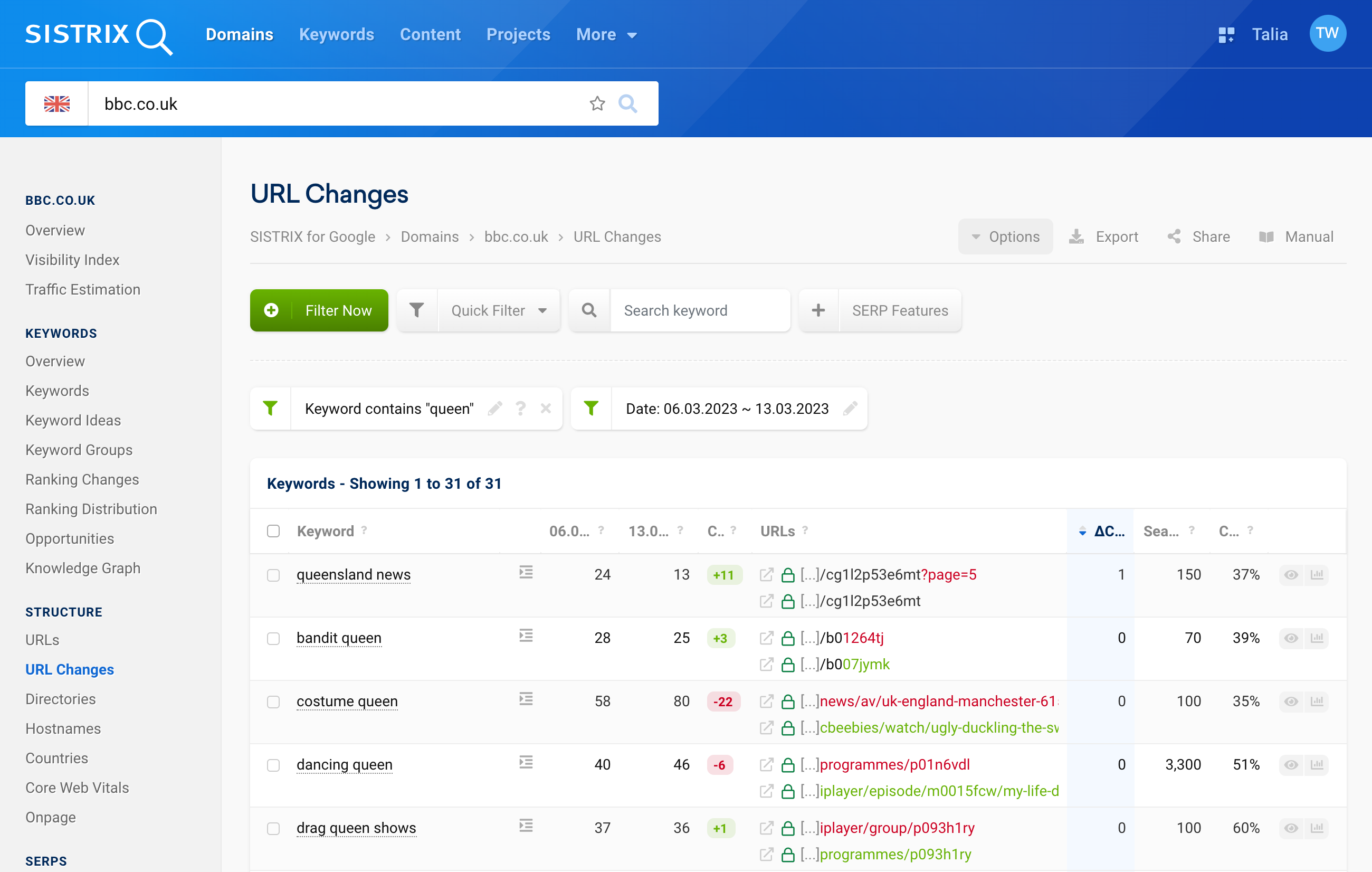
Task: Click the Export button
Action: pyautogui.click(x=1103, y=236)
